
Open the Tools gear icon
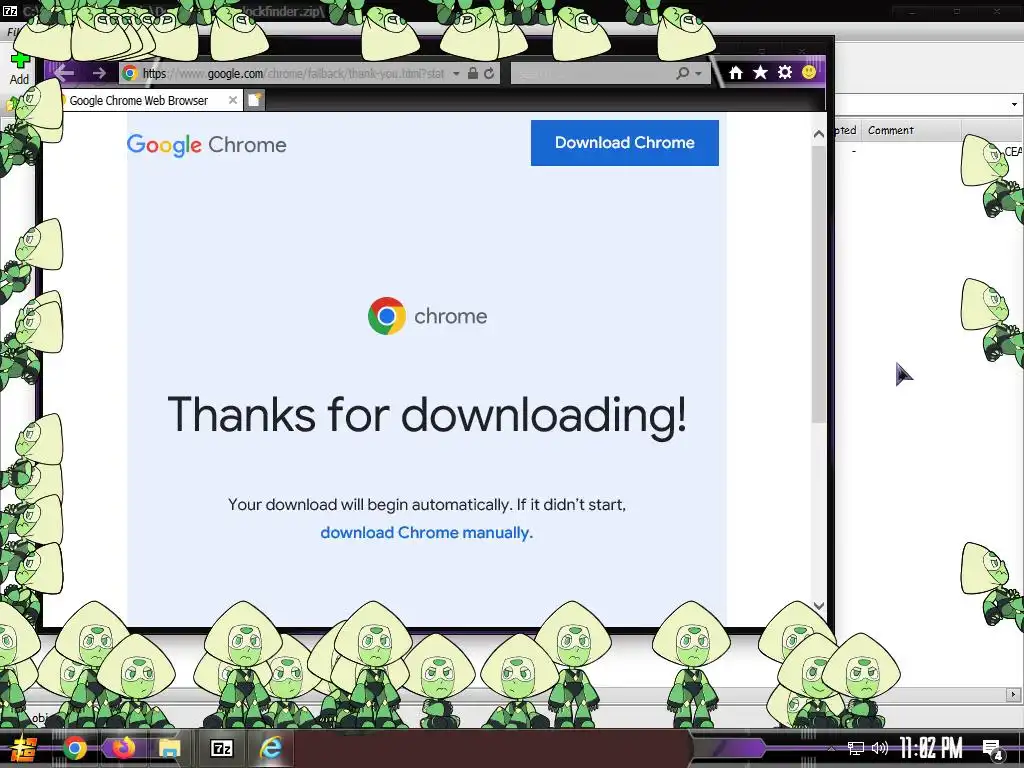(784, 72)
